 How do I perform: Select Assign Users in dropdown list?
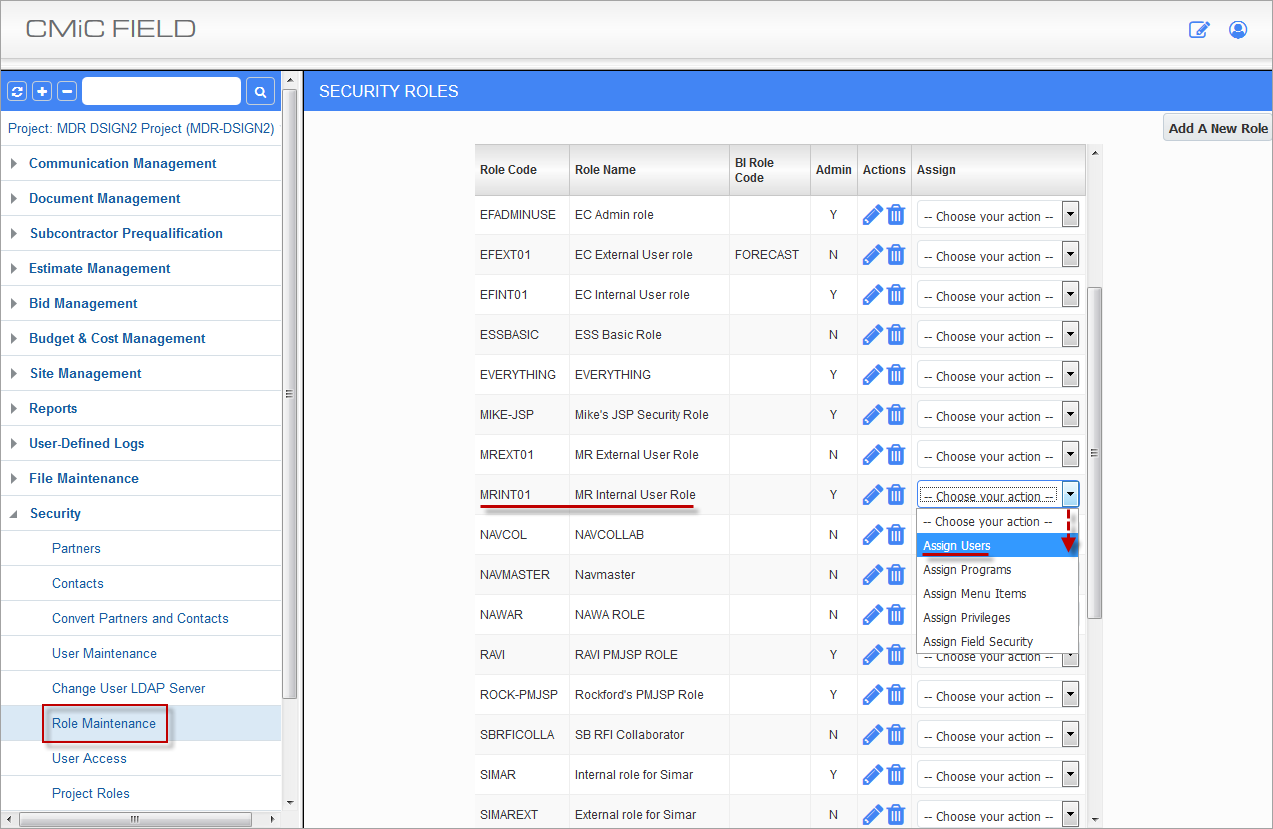pos(997,546)
